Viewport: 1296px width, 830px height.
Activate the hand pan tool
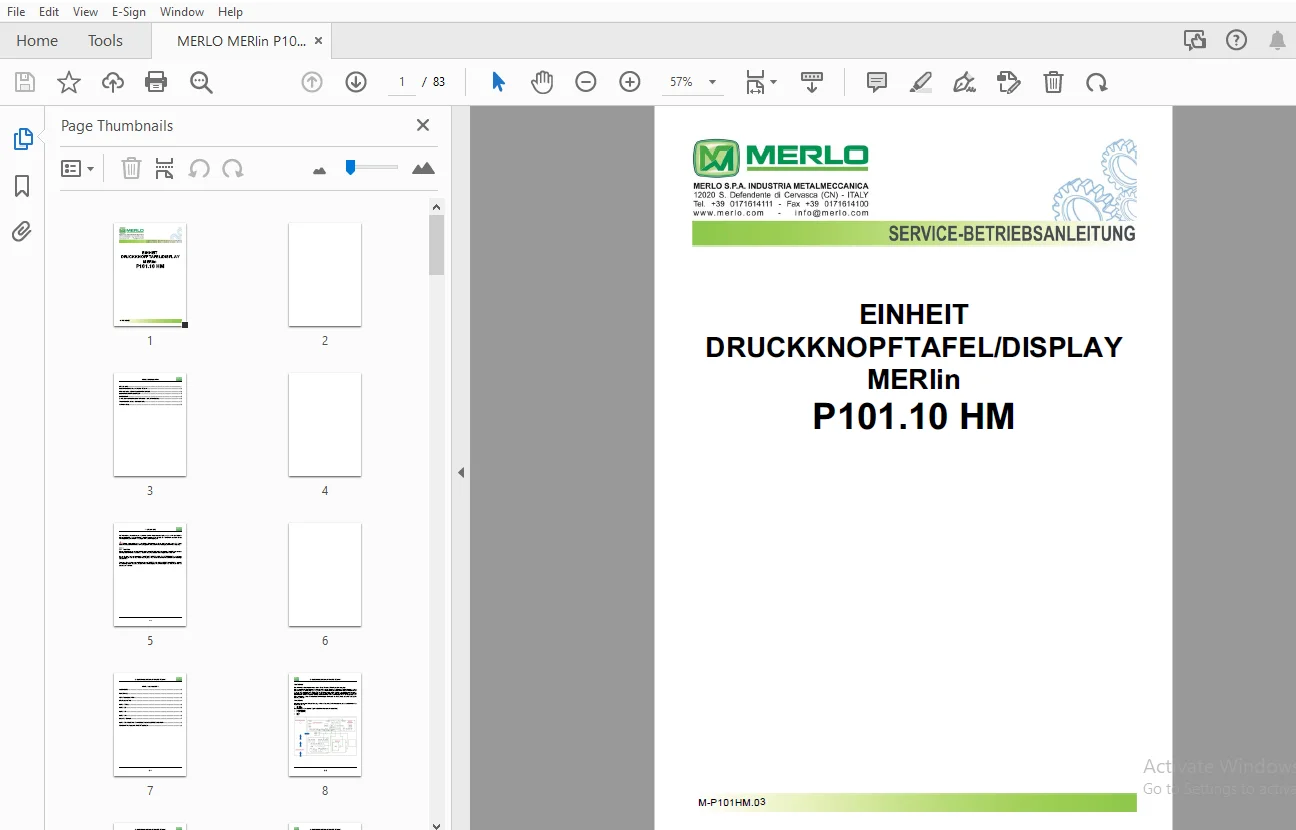pos(542,82)
